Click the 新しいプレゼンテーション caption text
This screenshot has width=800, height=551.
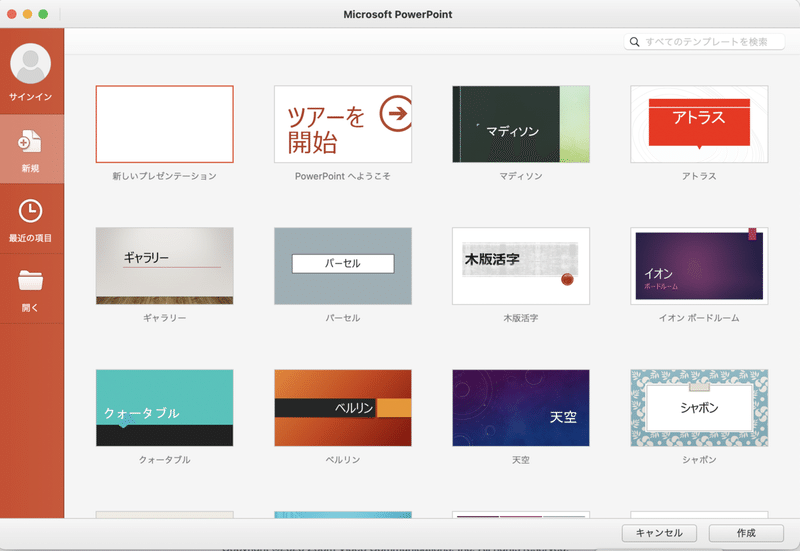point(164,176)
